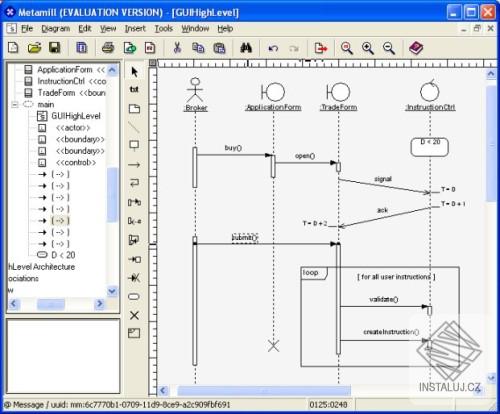This screenshot has height=414, width=500.
Task: Open the Insert menu
Action: (x=135, y=29)
